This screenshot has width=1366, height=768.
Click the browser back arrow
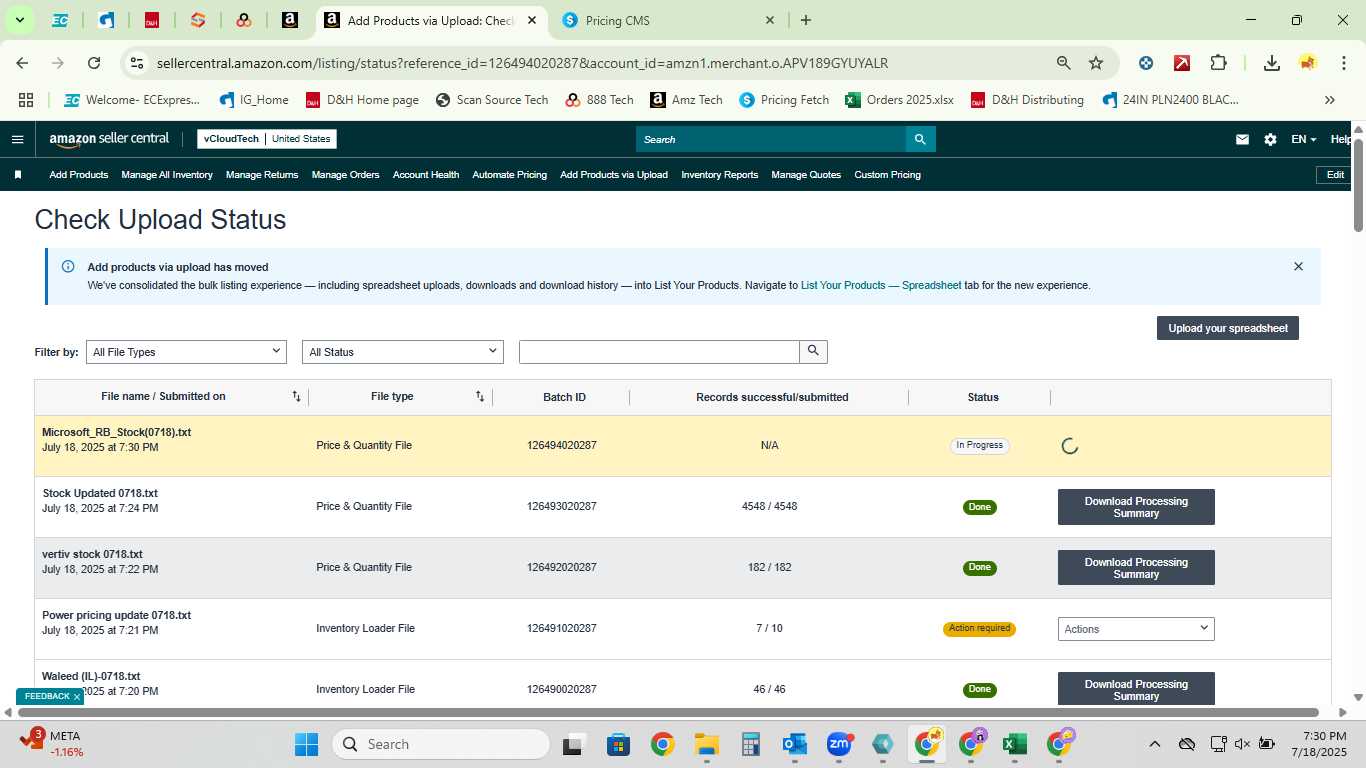coord(22,63)
